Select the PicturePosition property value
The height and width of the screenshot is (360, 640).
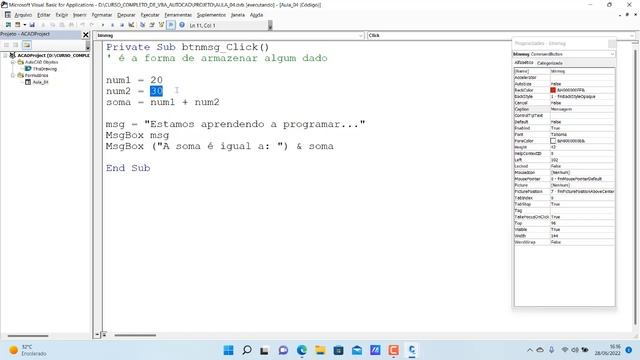click(x=582, y=191)
